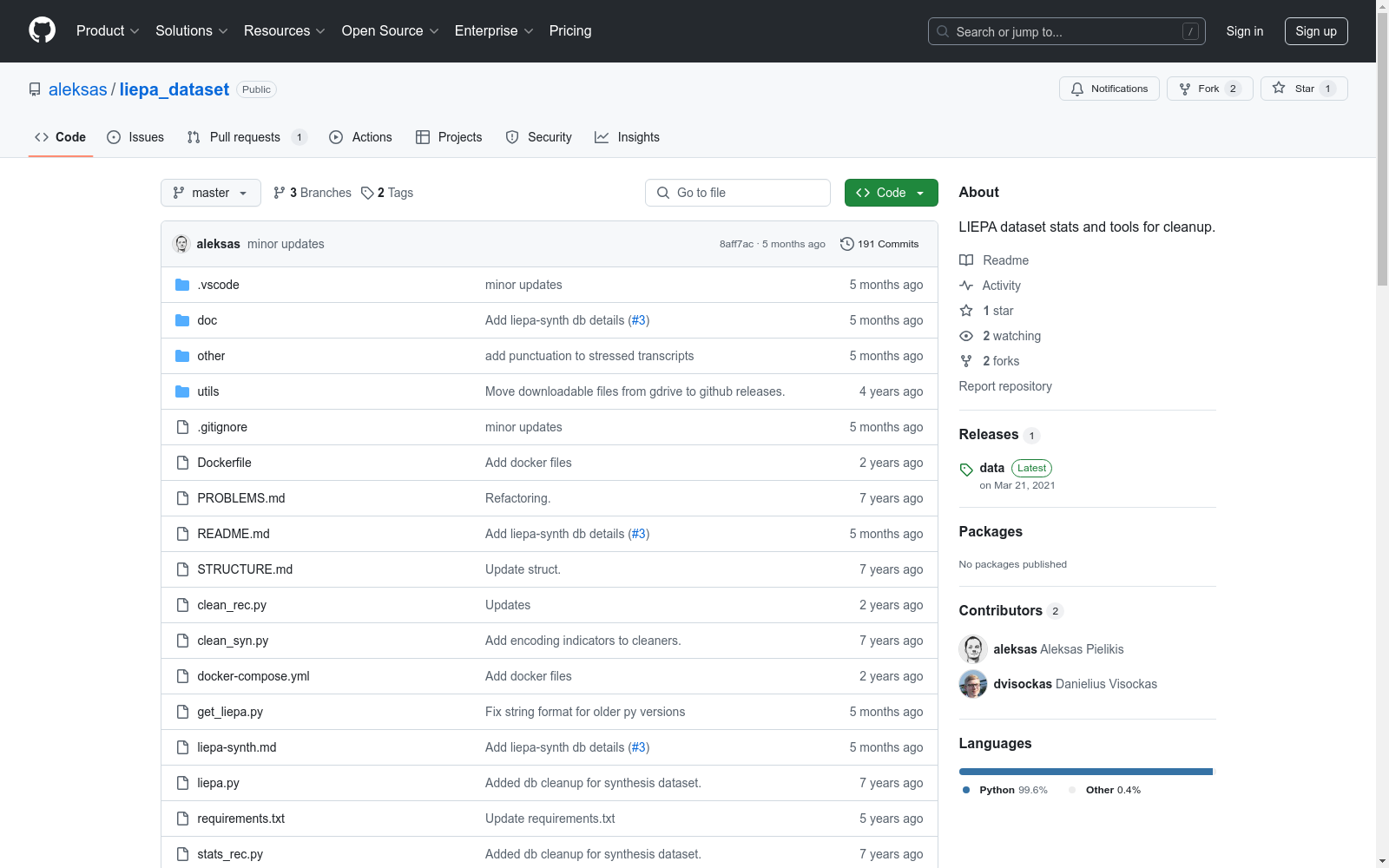Viewport: 1389px width, 868px height.
Task: Click the star icon beside 1 star
Action: tap(966, 311)
